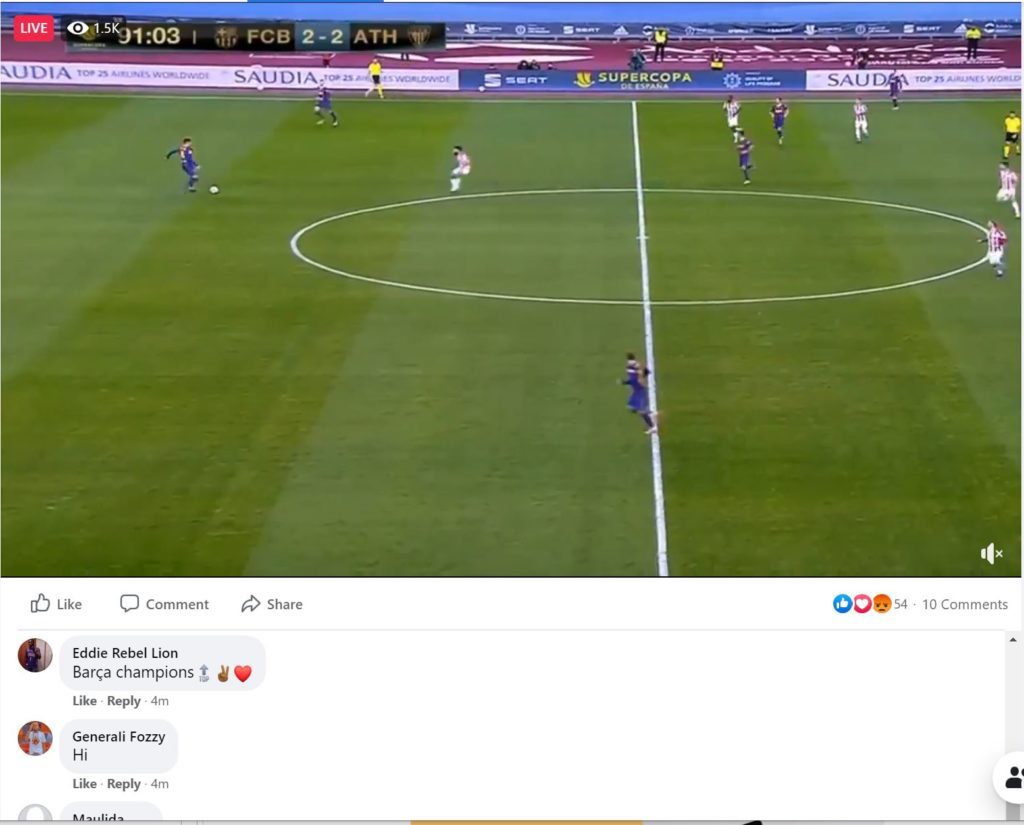The width and height of the screenshot is (1024, 825).
Task: Open Generali Fozzy's profile picture
Action: 35,738
